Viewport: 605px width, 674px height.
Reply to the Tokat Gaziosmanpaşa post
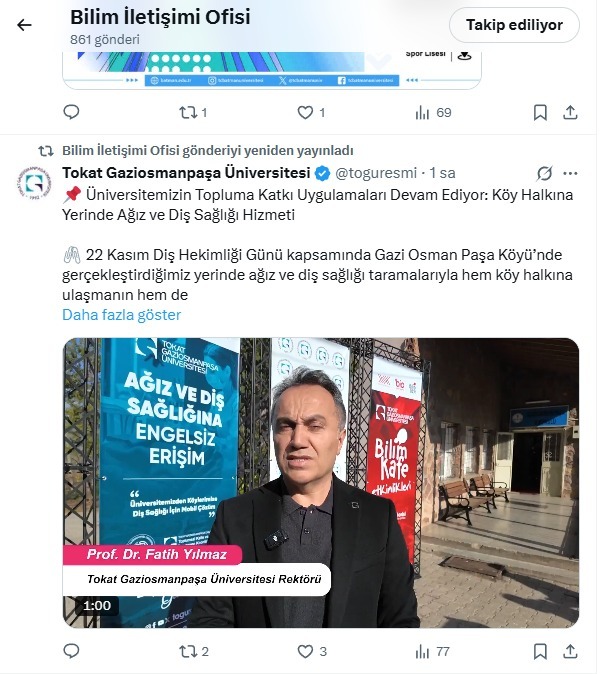71,651
